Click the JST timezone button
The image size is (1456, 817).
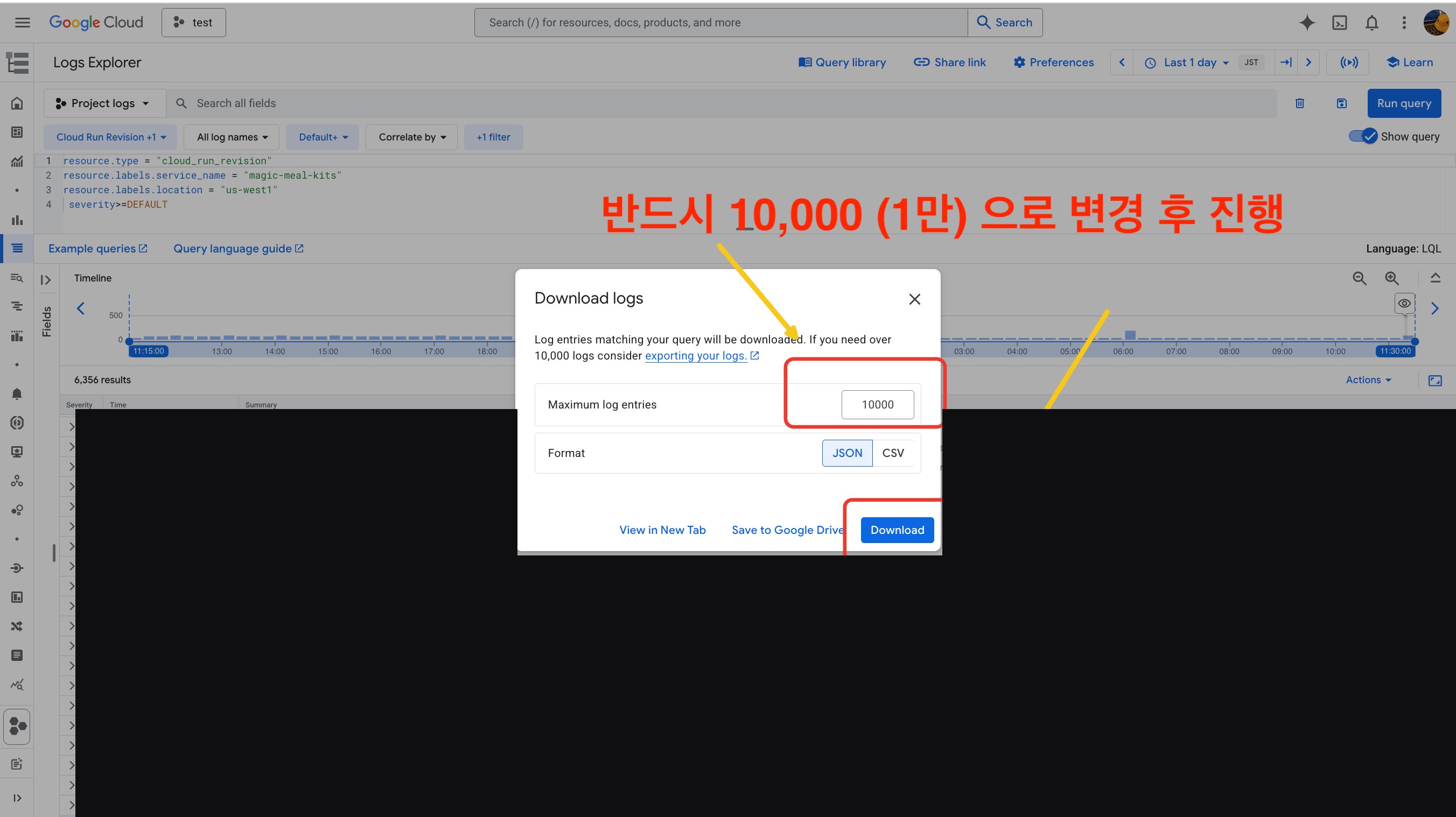click(1251, 63)
